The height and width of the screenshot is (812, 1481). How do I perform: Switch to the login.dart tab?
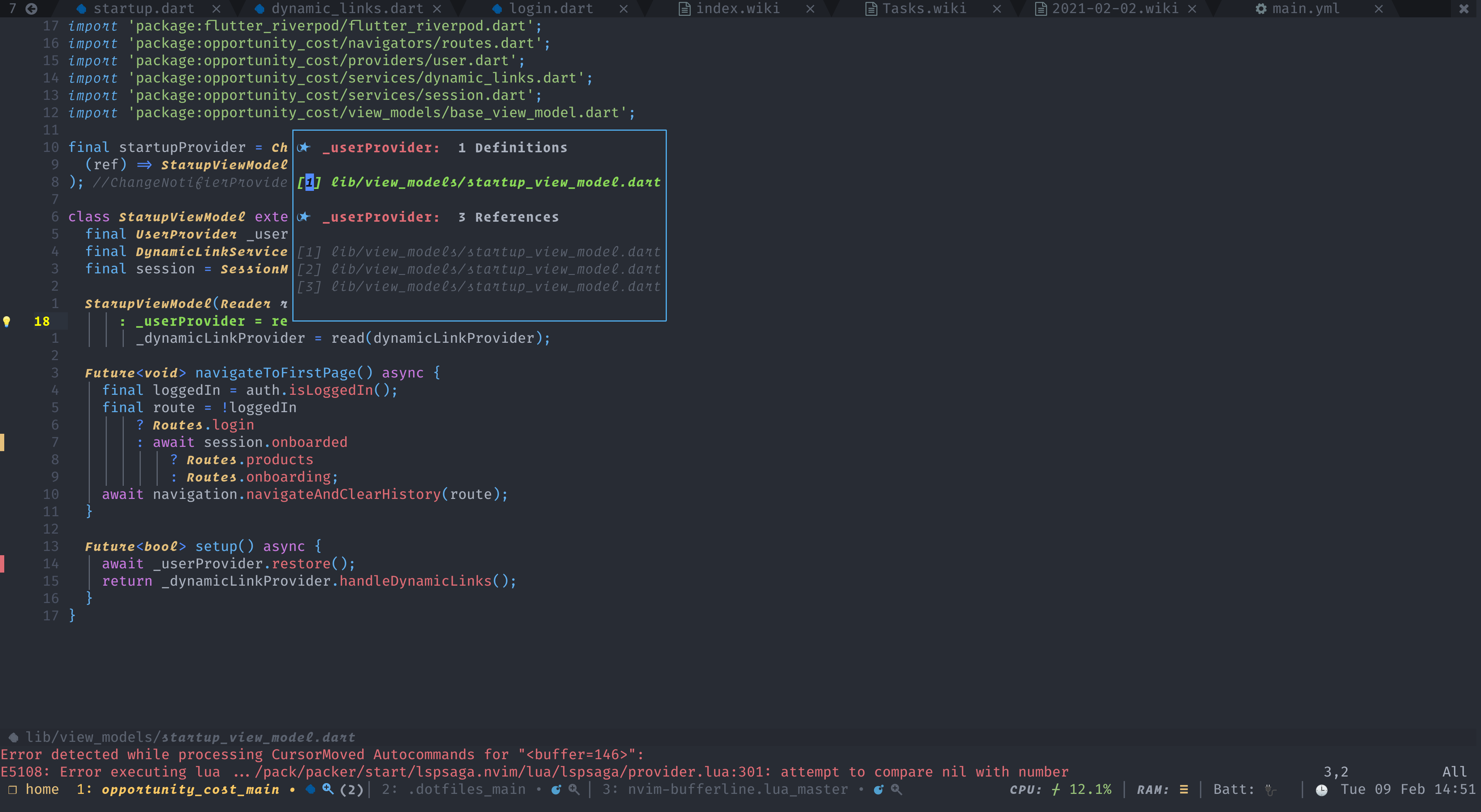pyautogui.click(x=550, y=8)
